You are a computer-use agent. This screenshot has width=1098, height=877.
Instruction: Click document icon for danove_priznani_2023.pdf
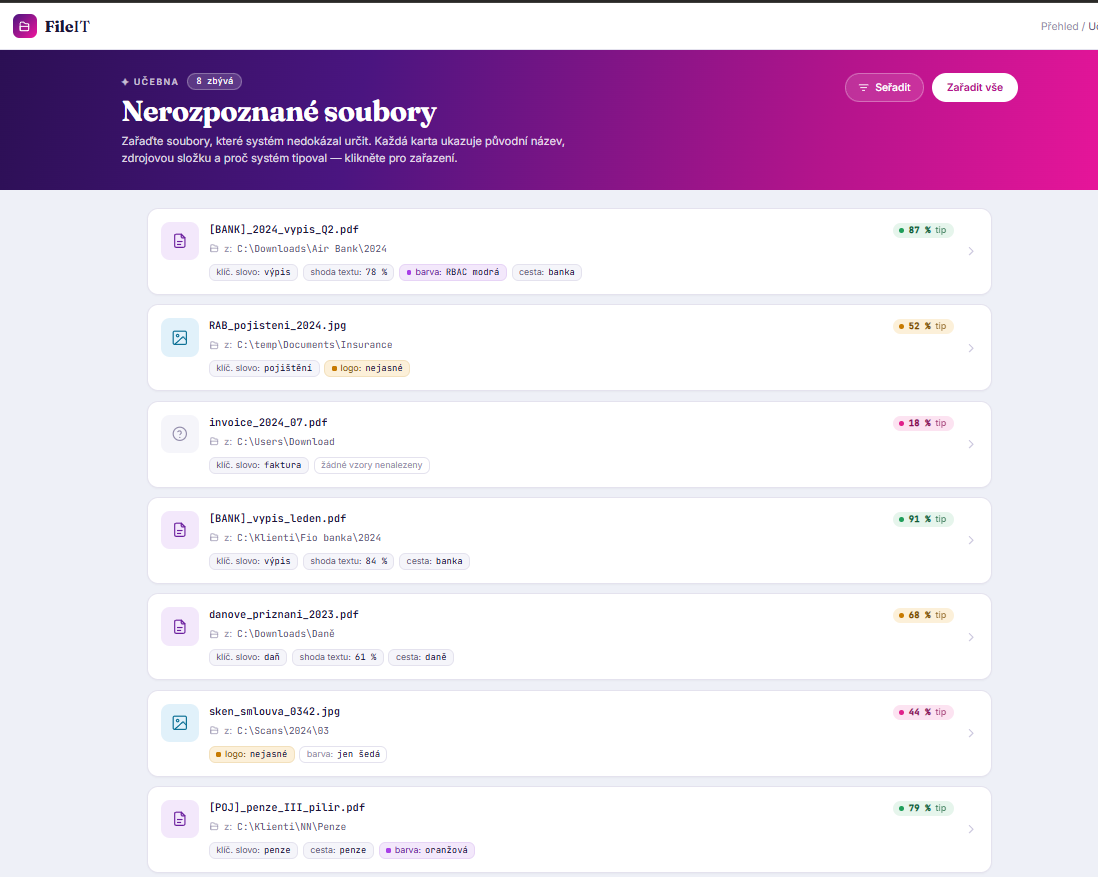180,627
